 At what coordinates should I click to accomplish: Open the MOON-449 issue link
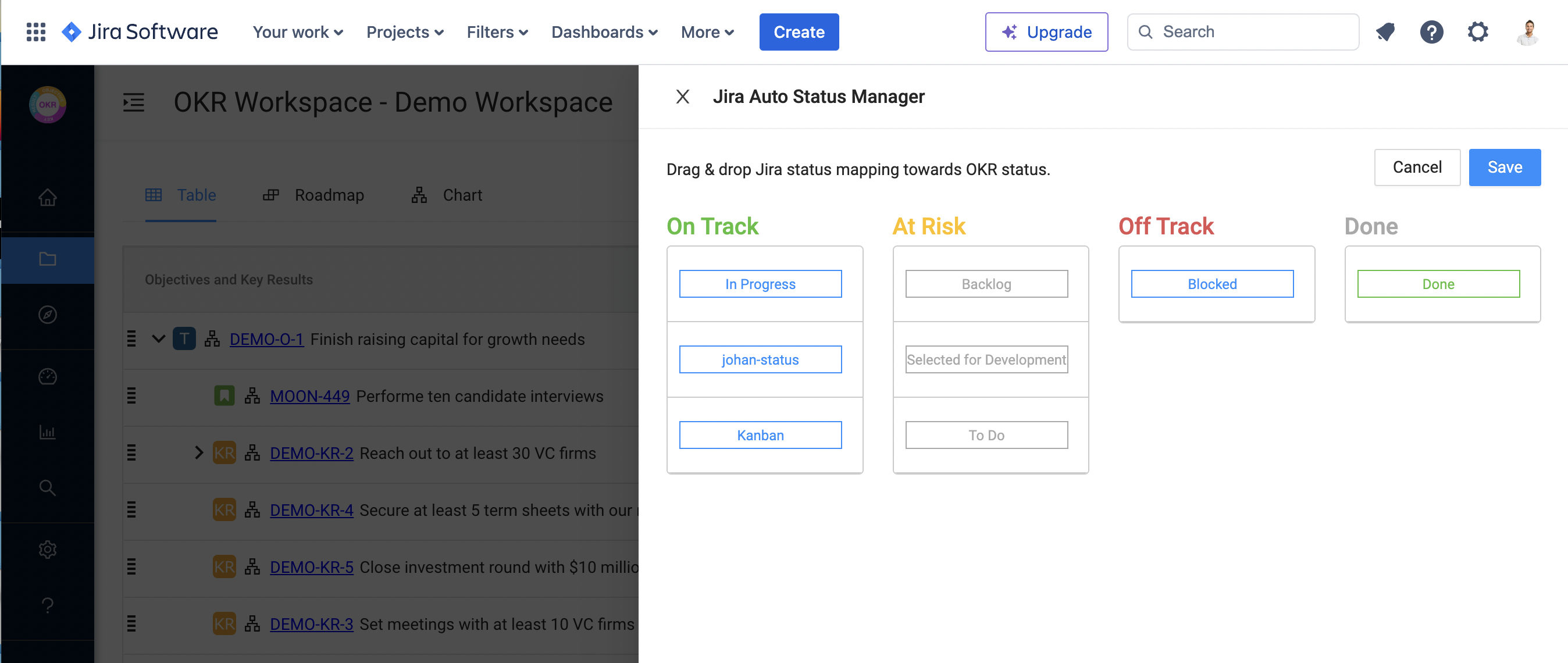(309, 395)
